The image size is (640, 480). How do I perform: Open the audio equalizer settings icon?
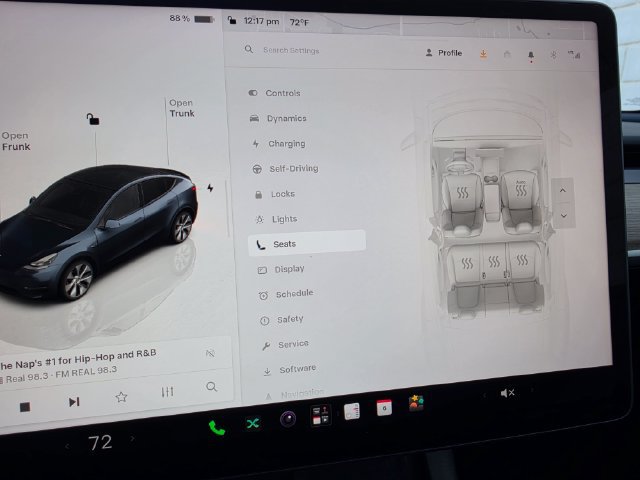(167, 392)
